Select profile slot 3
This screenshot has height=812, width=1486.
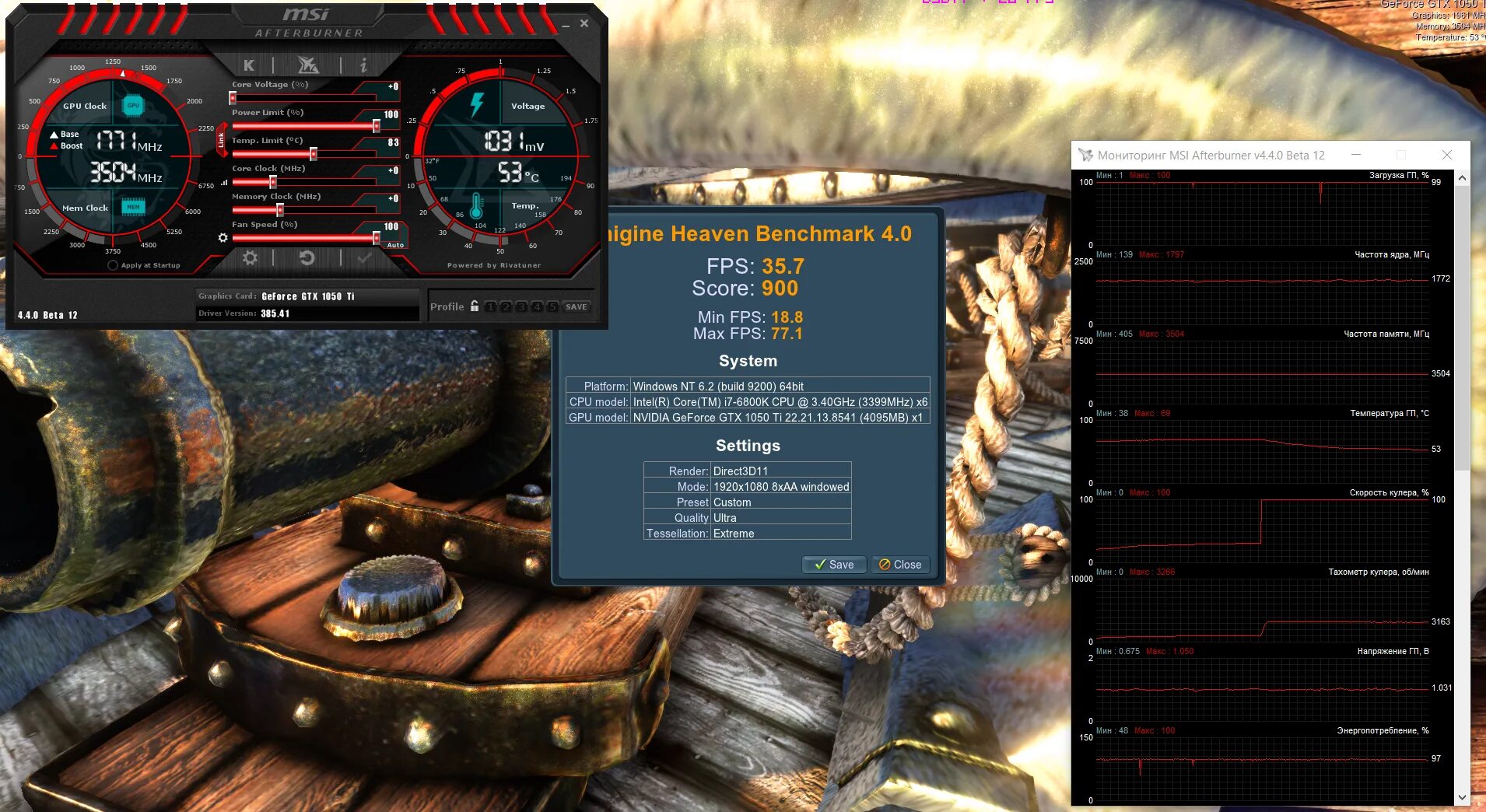coord(521,306)
